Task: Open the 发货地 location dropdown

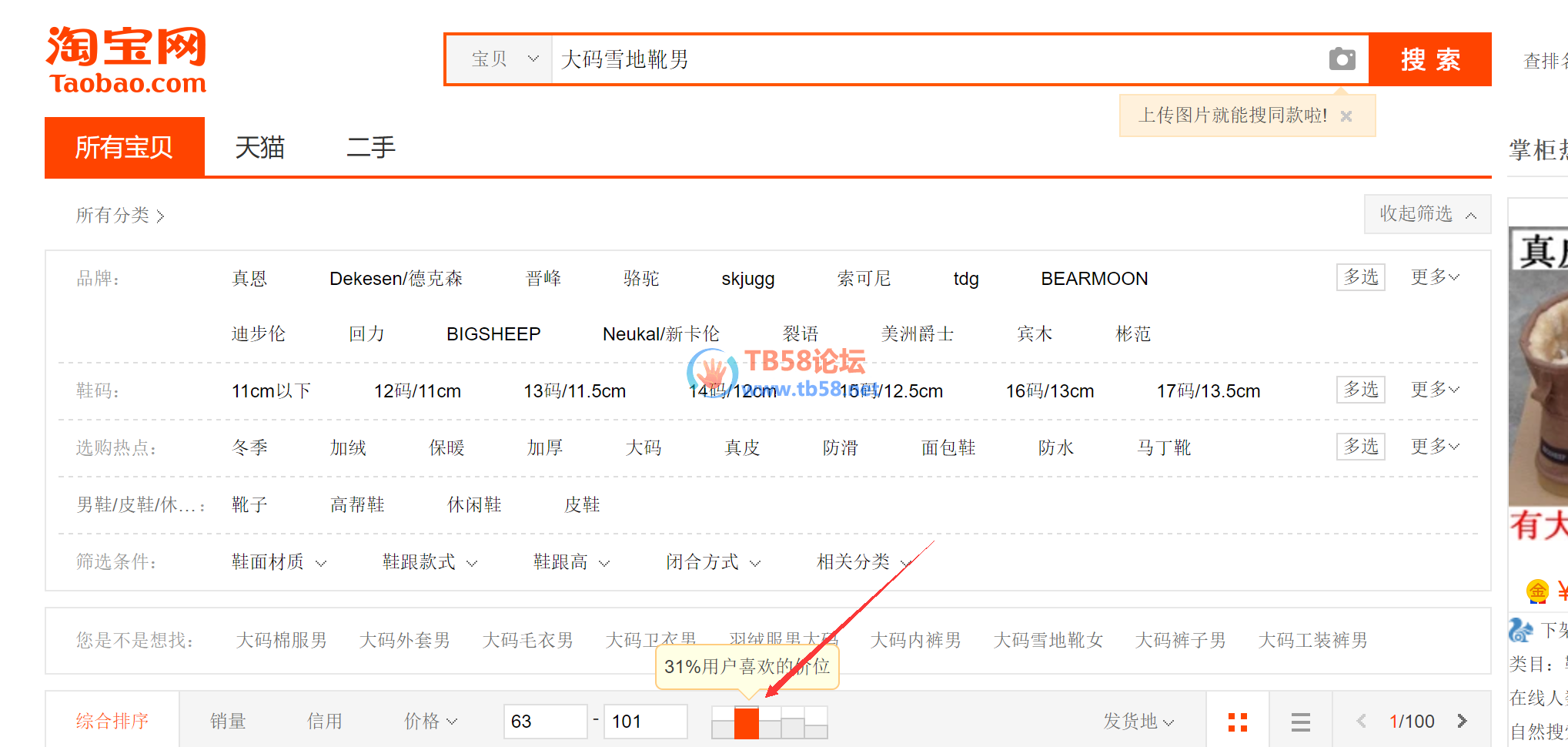Action: 1138,722
